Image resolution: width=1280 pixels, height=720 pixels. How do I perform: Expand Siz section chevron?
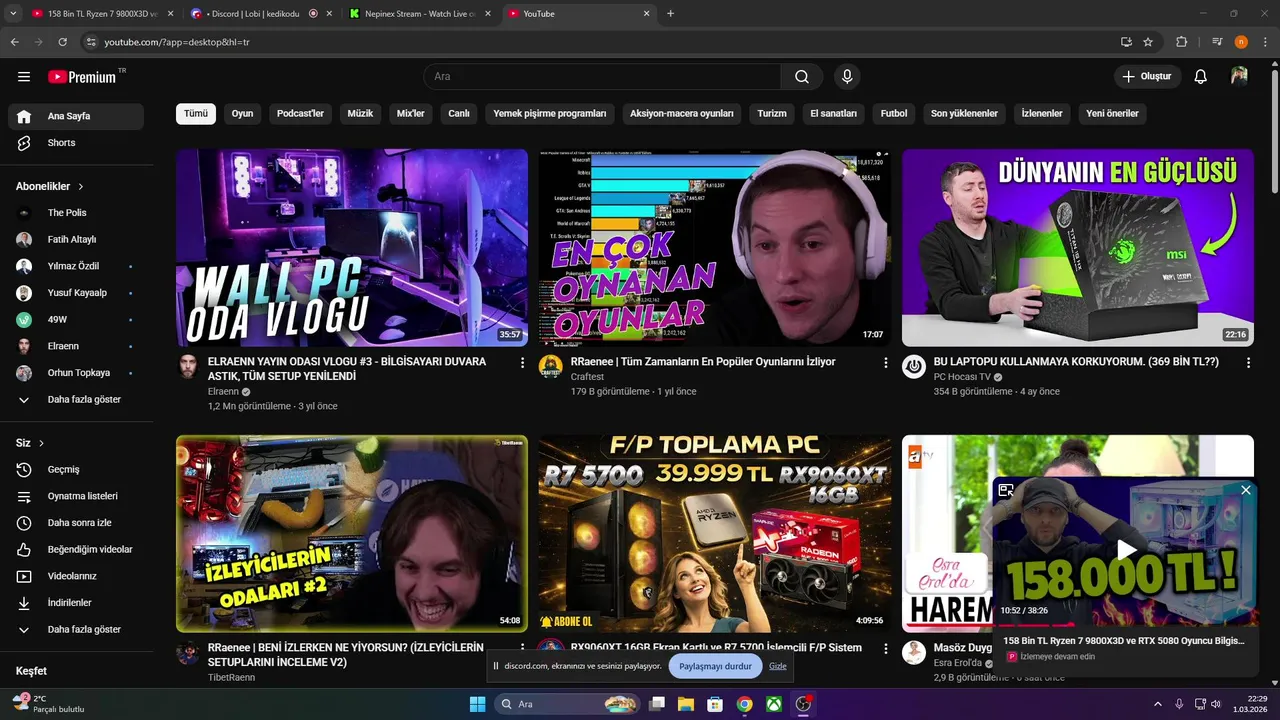point(41,443)
